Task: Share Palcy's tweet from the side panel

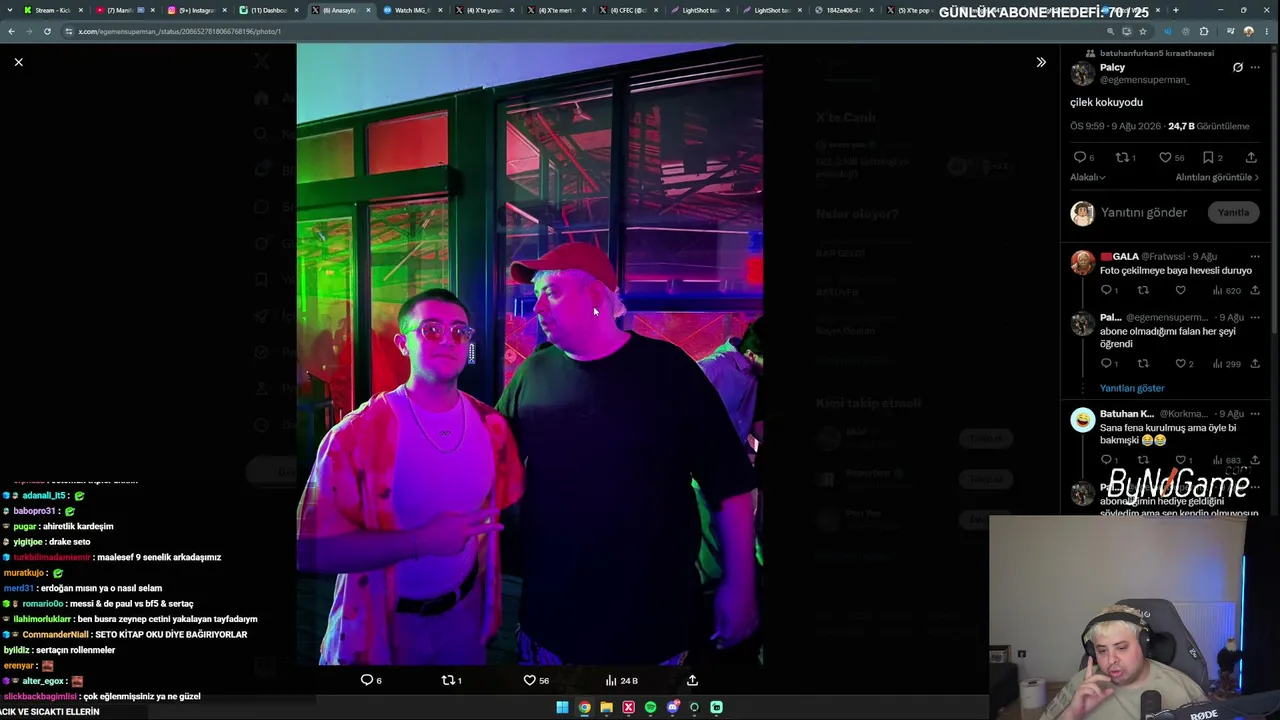Action: 1251,158
